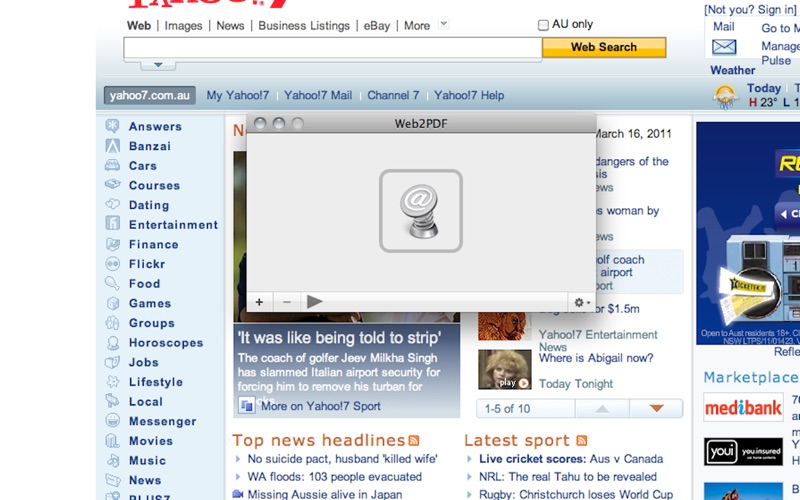Screen dimensions: 800x500
Task: Click the Cars sidebar icon
Action: [x=112, y=165]
